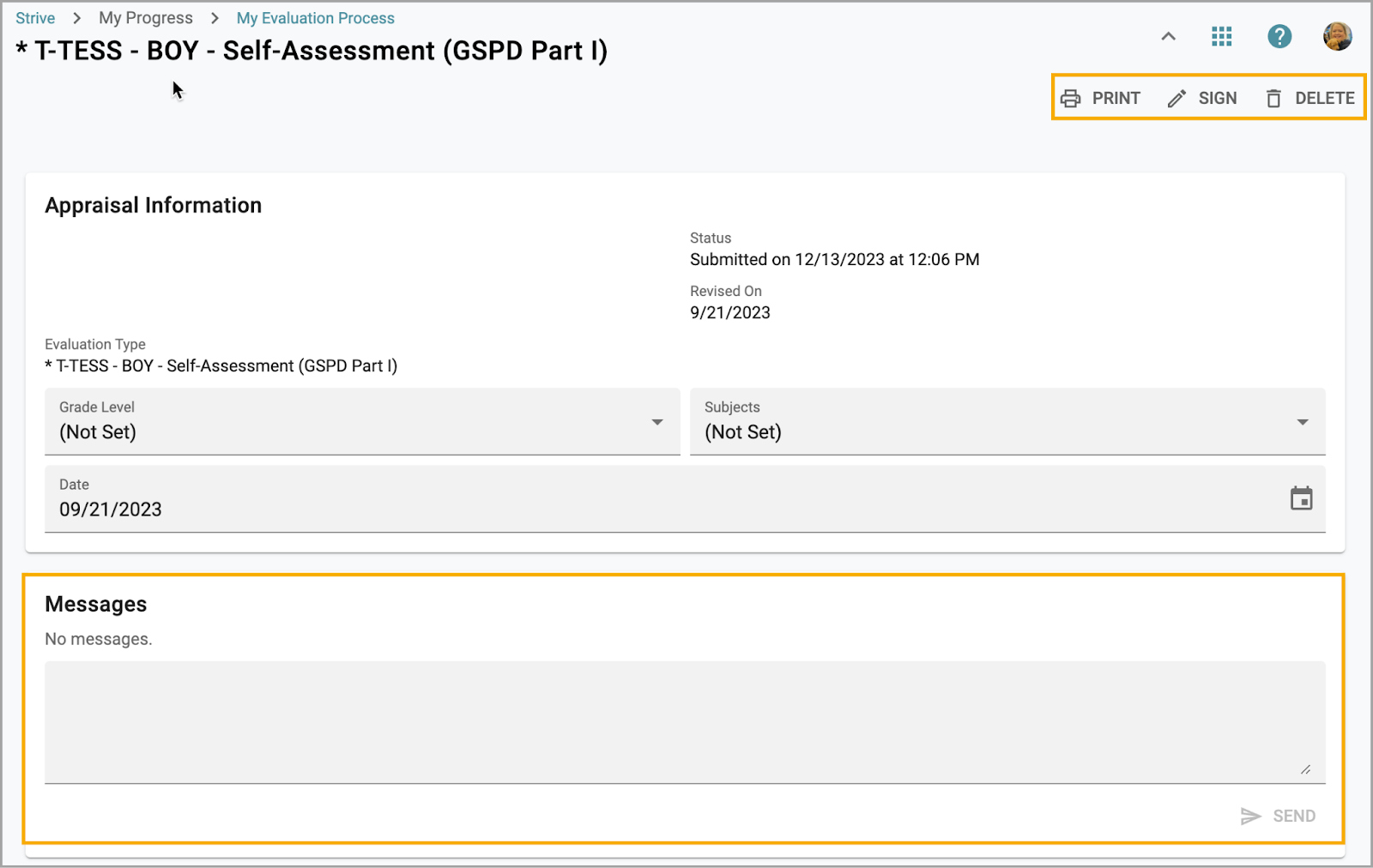Open the Grade Level dropdown
Image resolution: width=1373 pixels, height=868 pixels.
pos(362,421)
